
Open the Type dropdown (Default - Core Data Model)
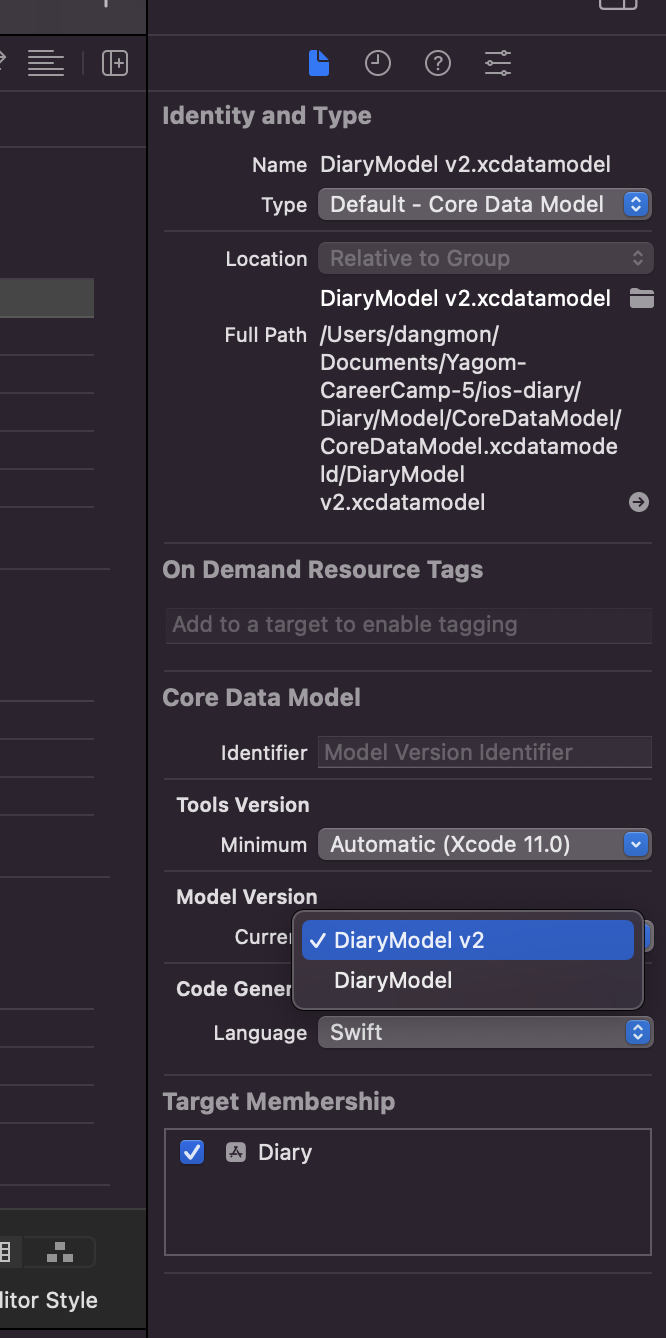[485, 204]
